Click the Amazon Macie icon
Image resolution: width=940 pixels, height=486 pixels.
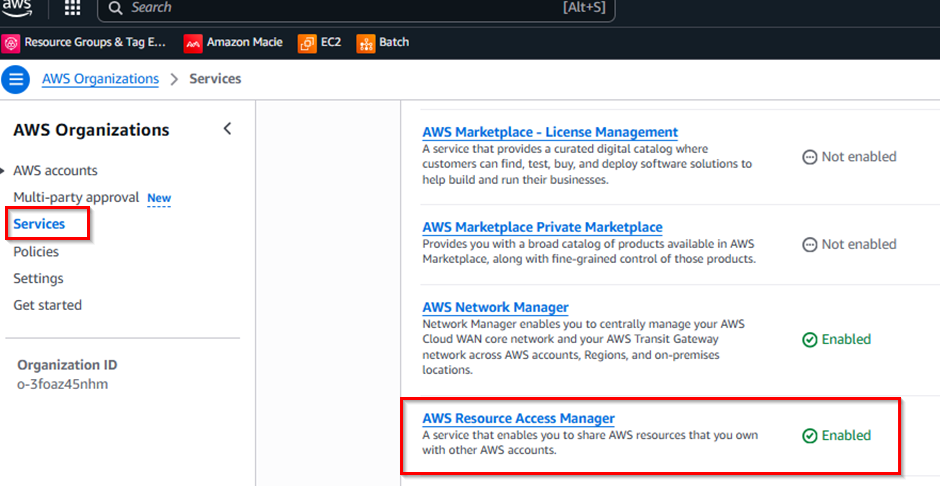(x=193, y=43)
